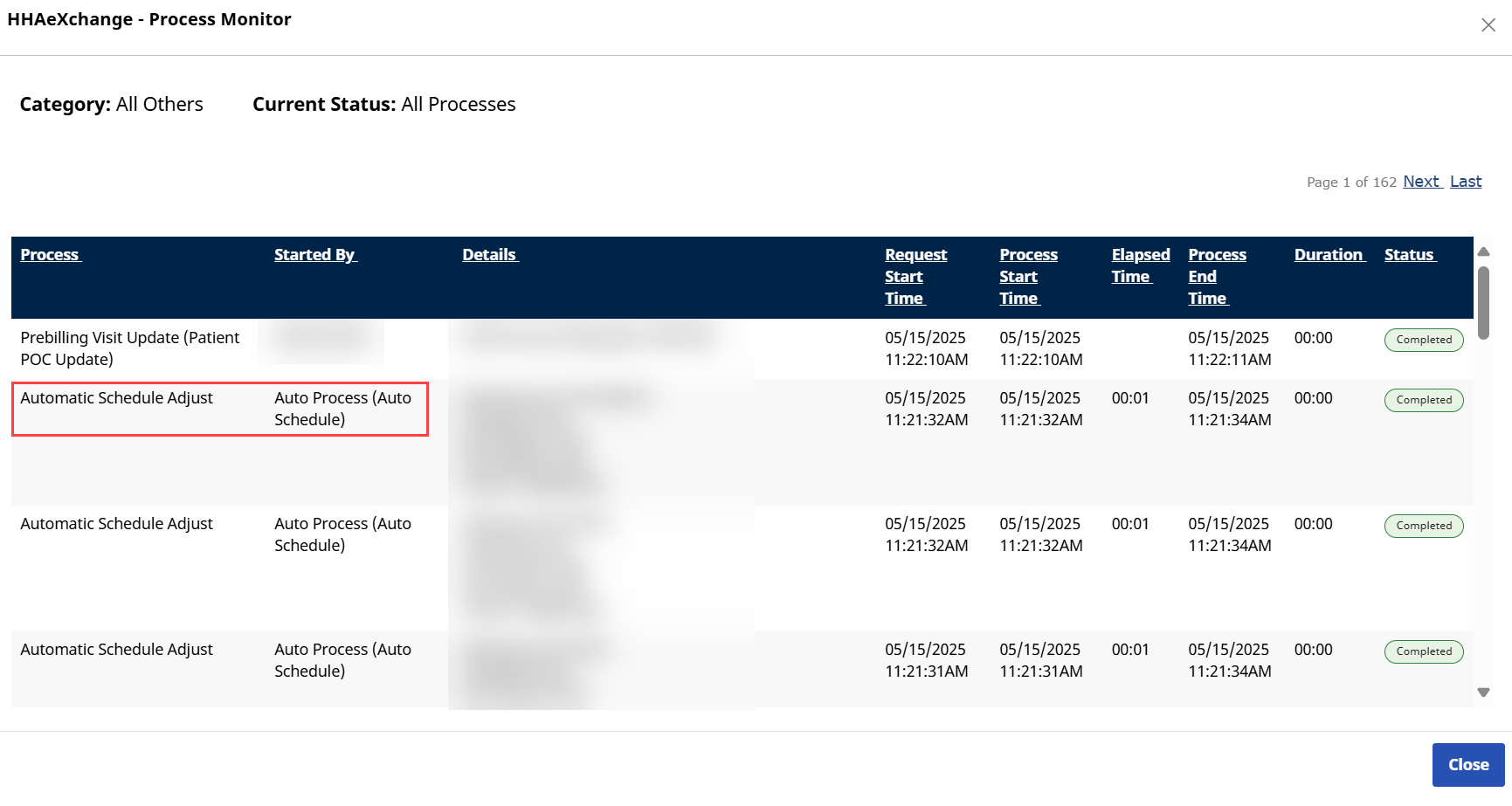
Task: Close the Process Monitor dialog with X icon
Action: coord(1488,25)
